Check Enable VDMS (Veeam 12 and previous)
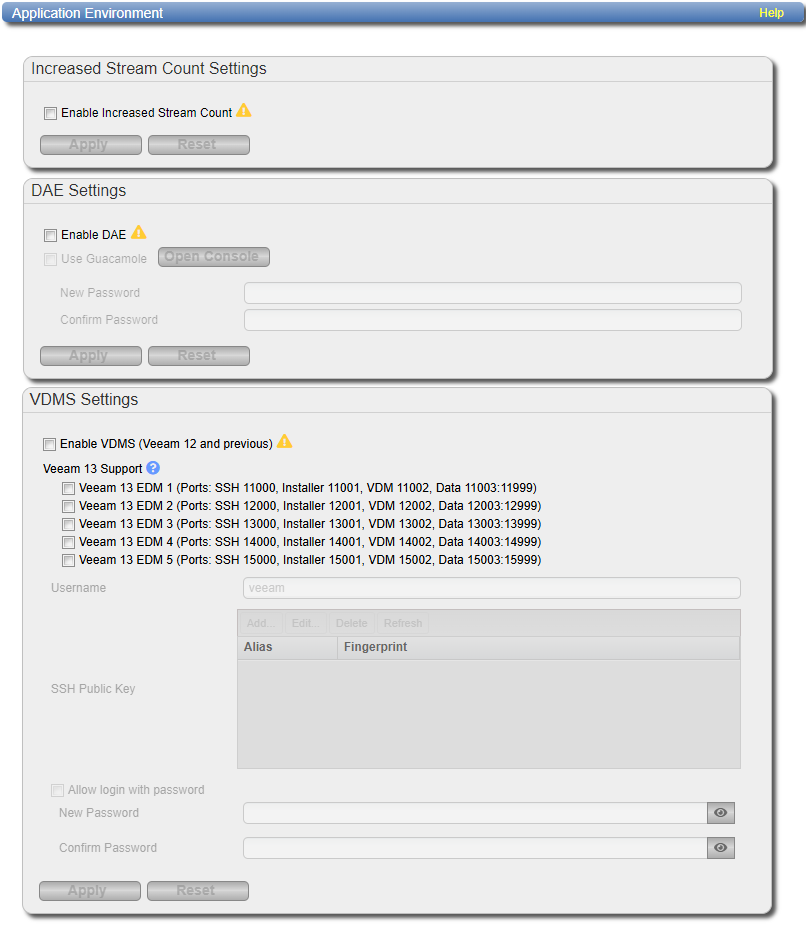 (50, 444)
